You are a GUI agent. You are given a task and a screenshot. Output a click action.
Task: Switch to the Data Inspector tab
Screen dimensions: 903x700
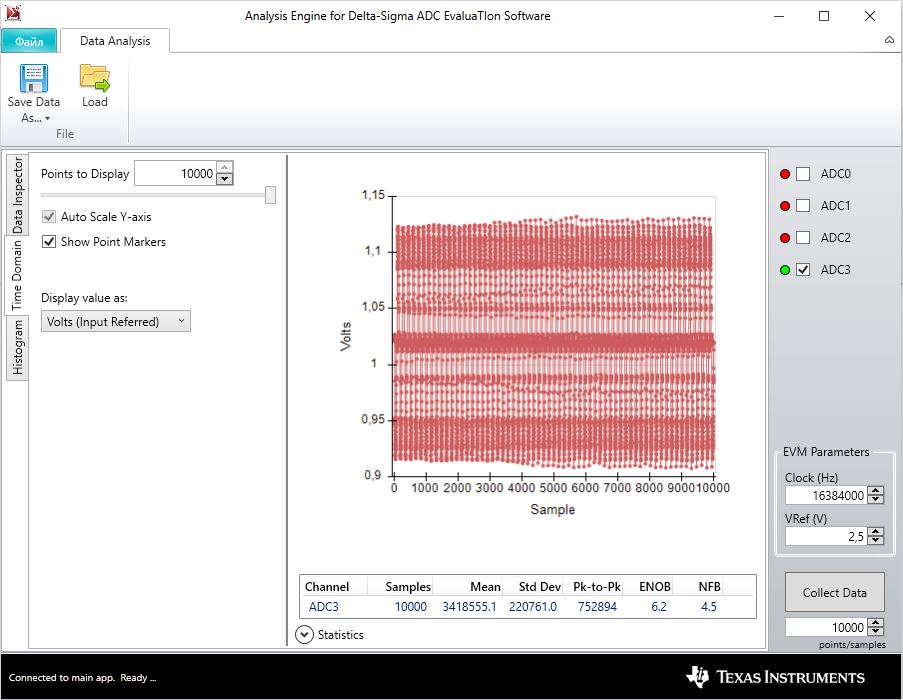tap(17, 195)
